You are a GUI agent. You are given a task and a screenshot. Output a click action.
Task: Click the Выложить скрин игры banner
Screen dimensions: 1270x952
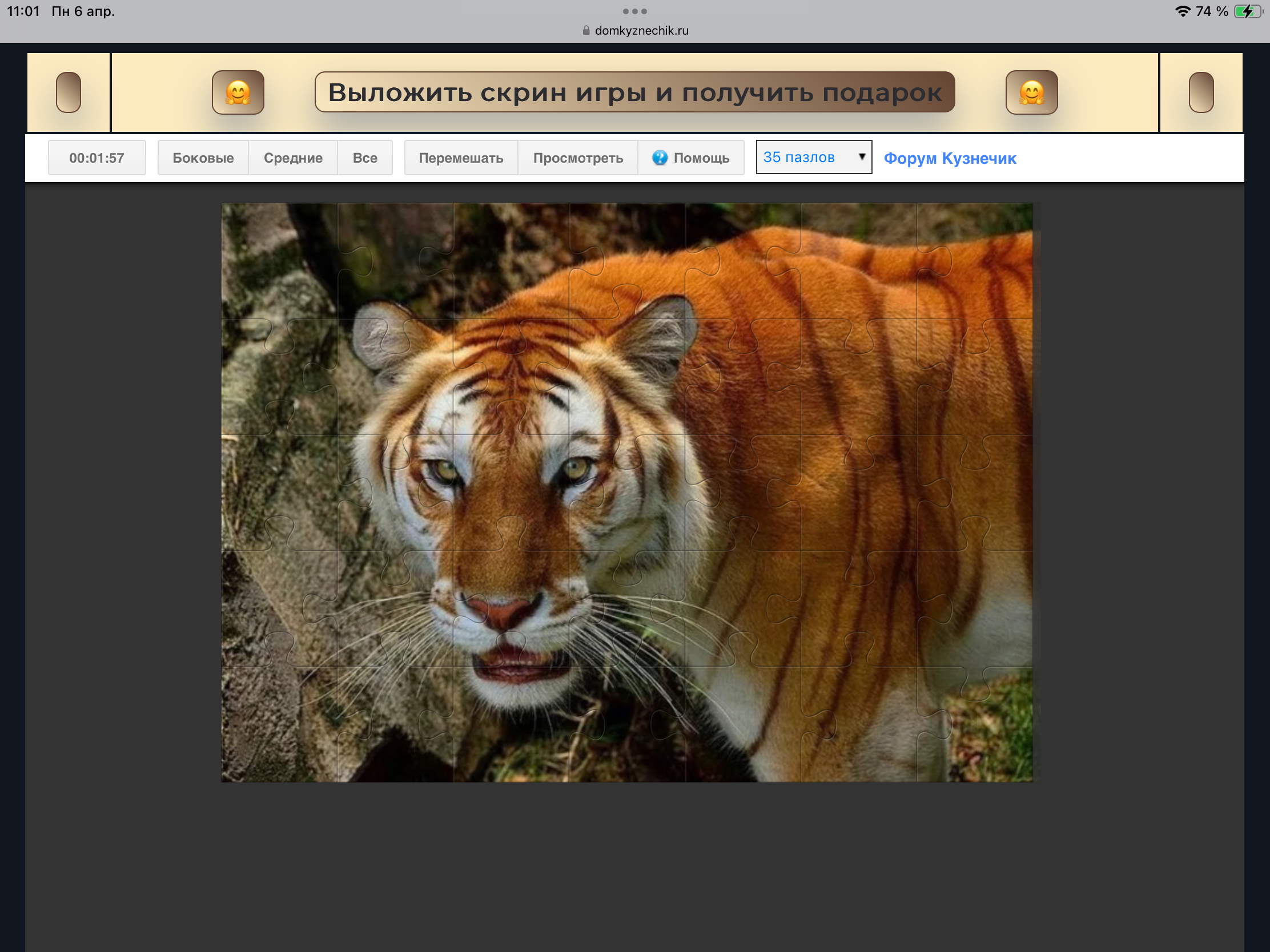[634, 92]
